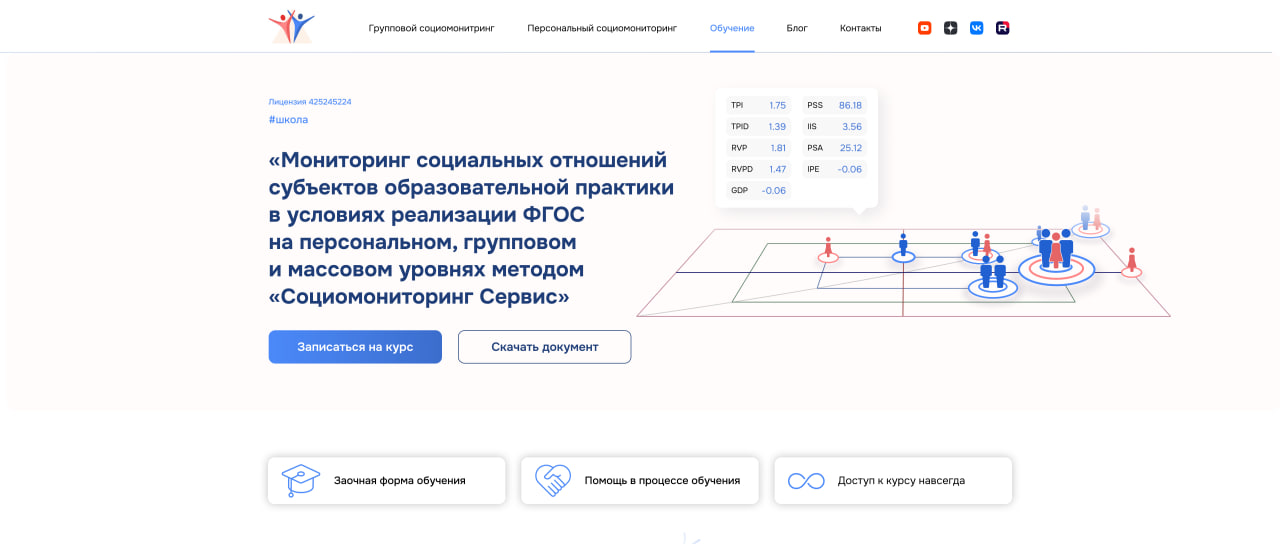
Task: Click the TPID value 1.39
Action: pos(777,127)
